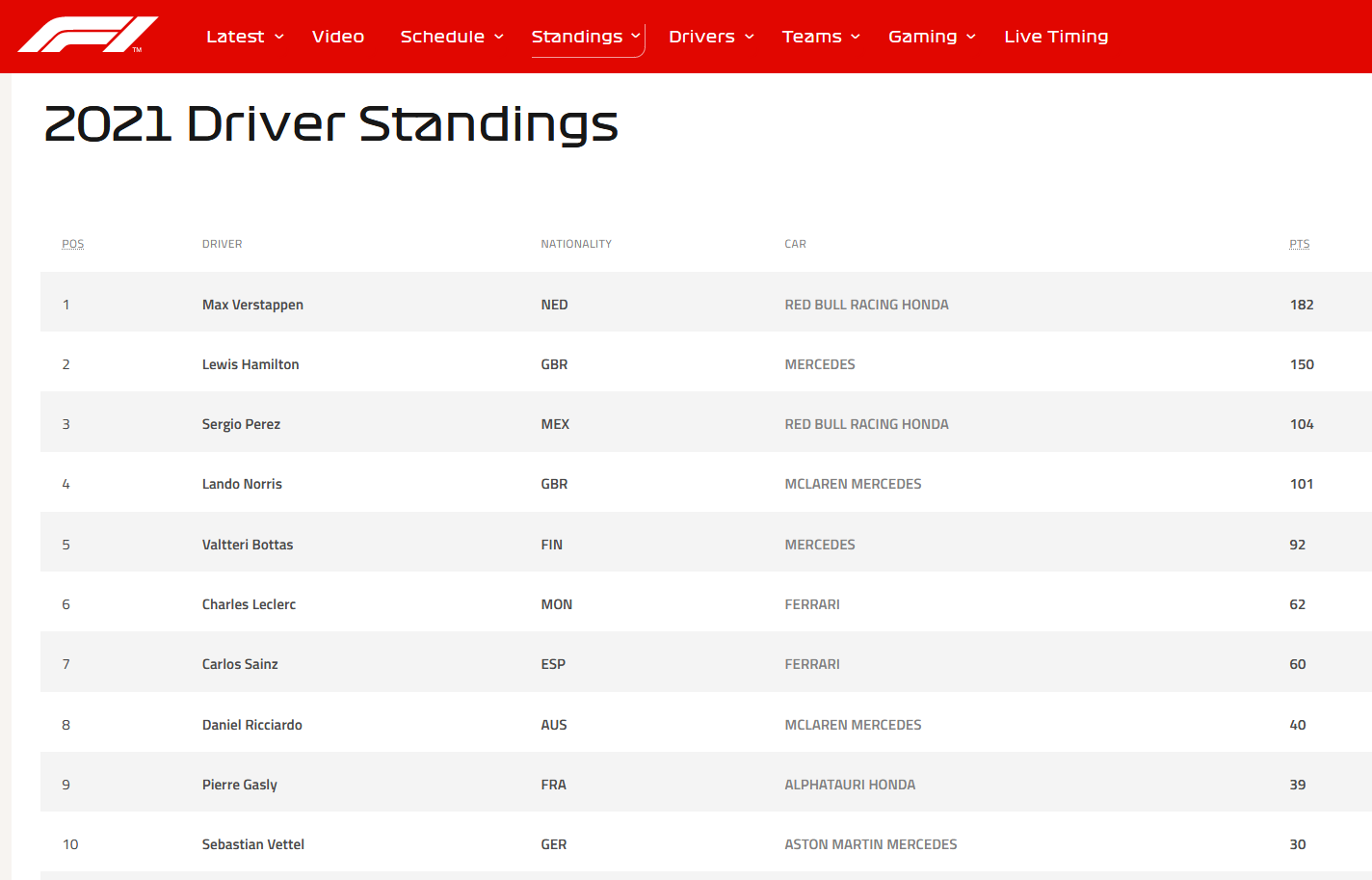Select the 101 points value for Norris

pos(1302,484)
